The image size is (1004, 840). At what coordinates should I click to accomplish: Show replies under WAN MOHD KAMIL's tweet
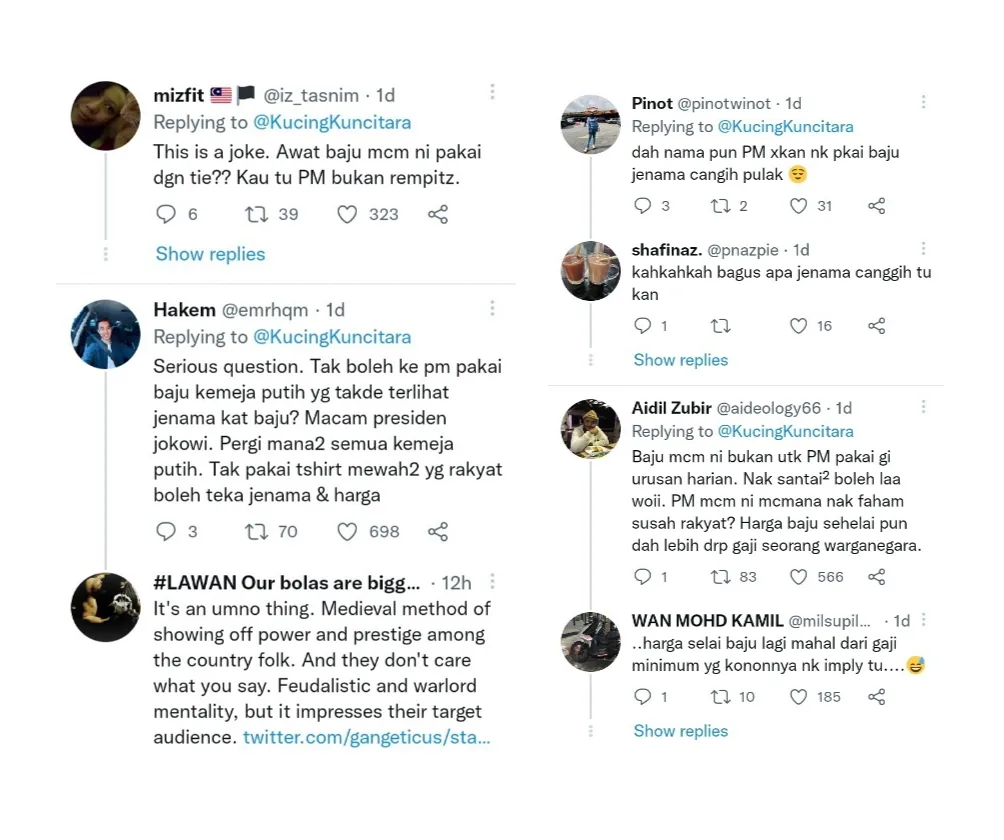680,731
